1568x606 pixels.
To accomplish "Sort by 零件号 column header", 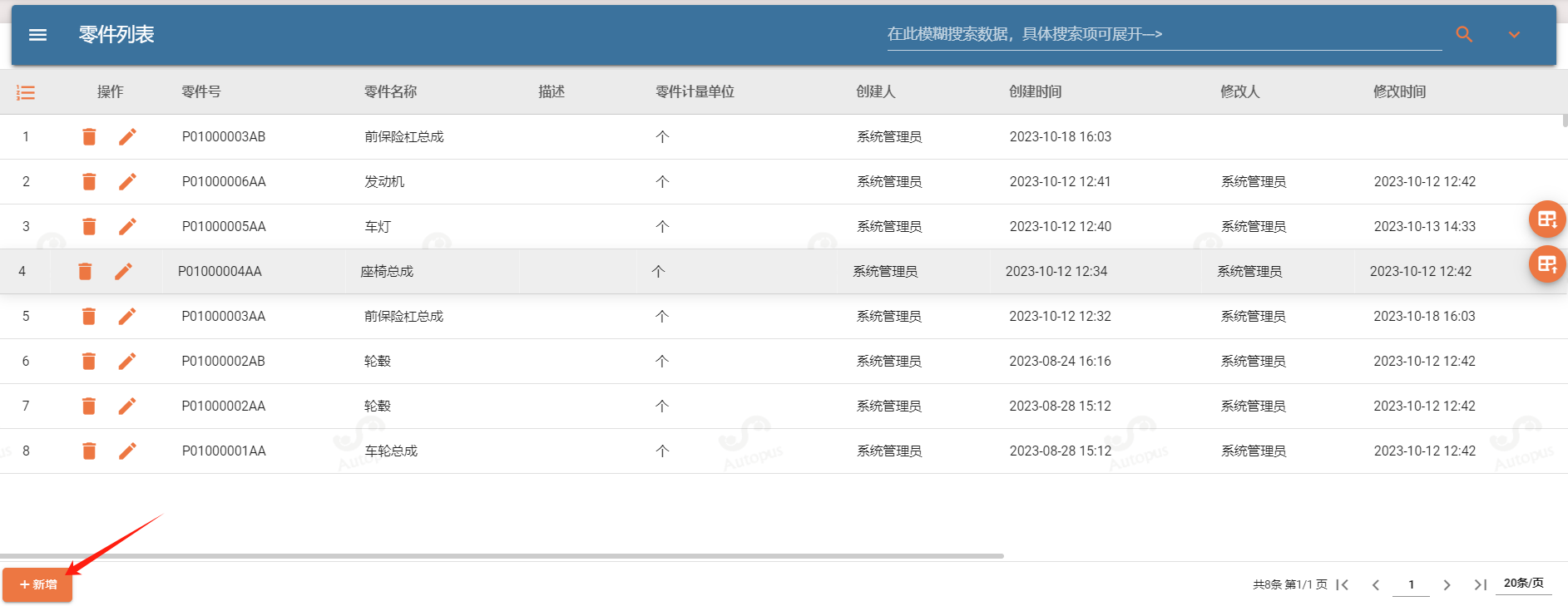I will [201, 91].
